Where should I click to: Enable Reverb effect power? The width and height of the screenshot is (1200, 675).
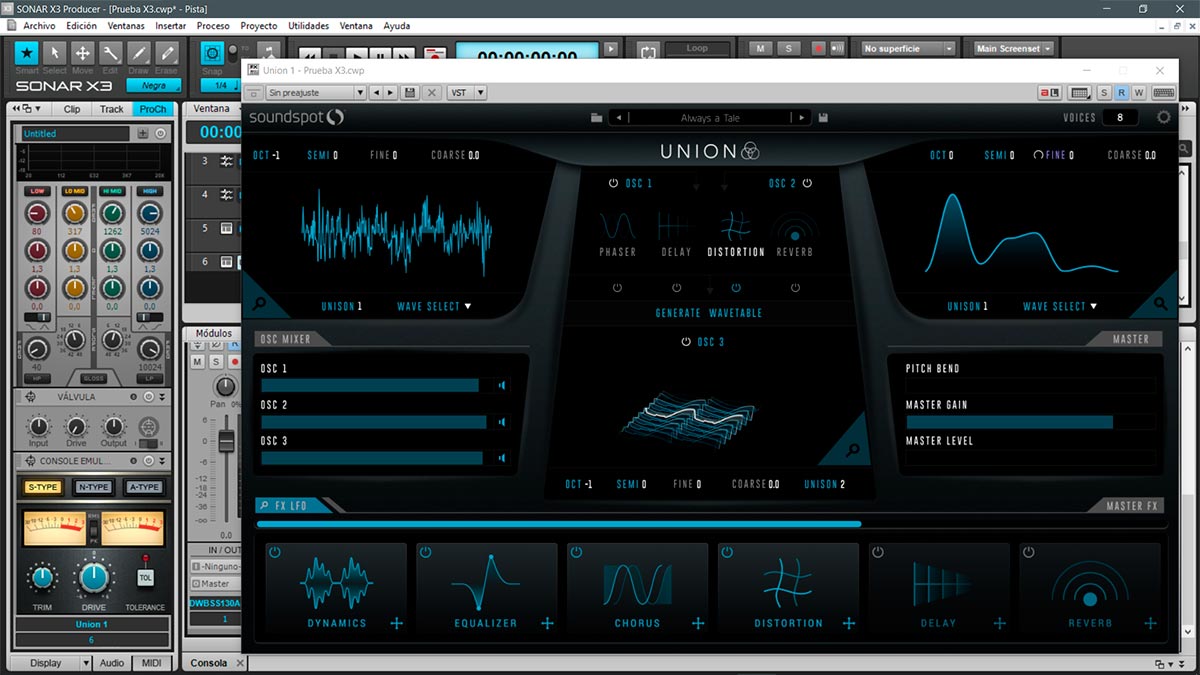click(x=1028, y=552)
